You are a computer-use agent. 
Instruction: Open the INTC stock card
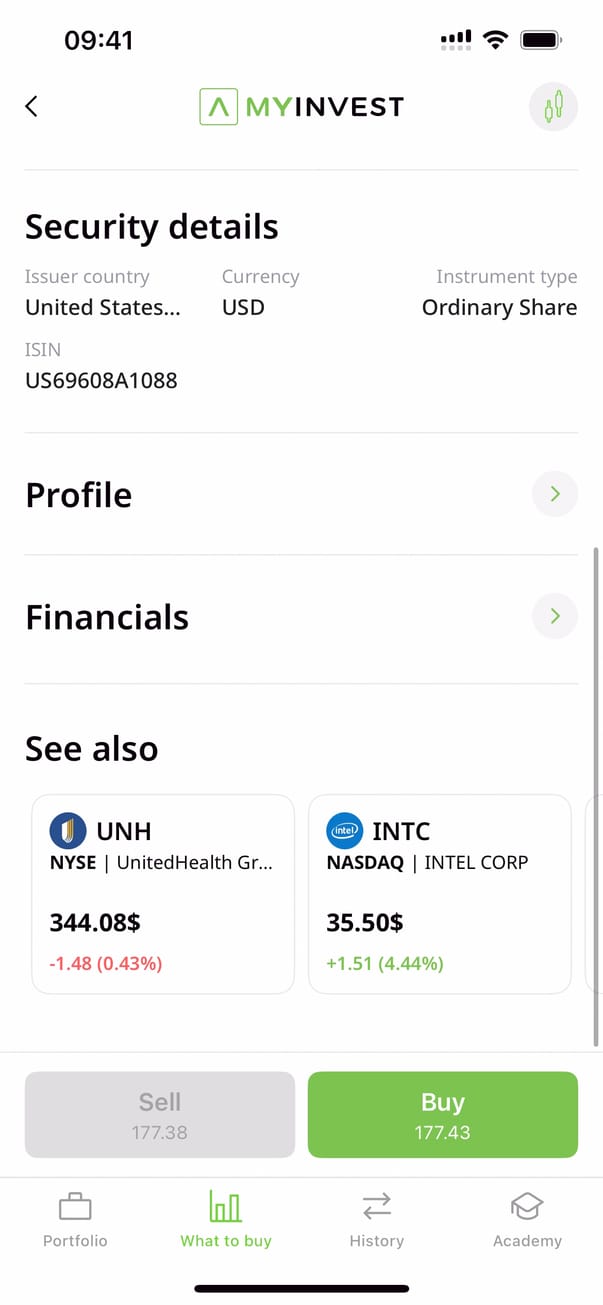pos(439,894)
